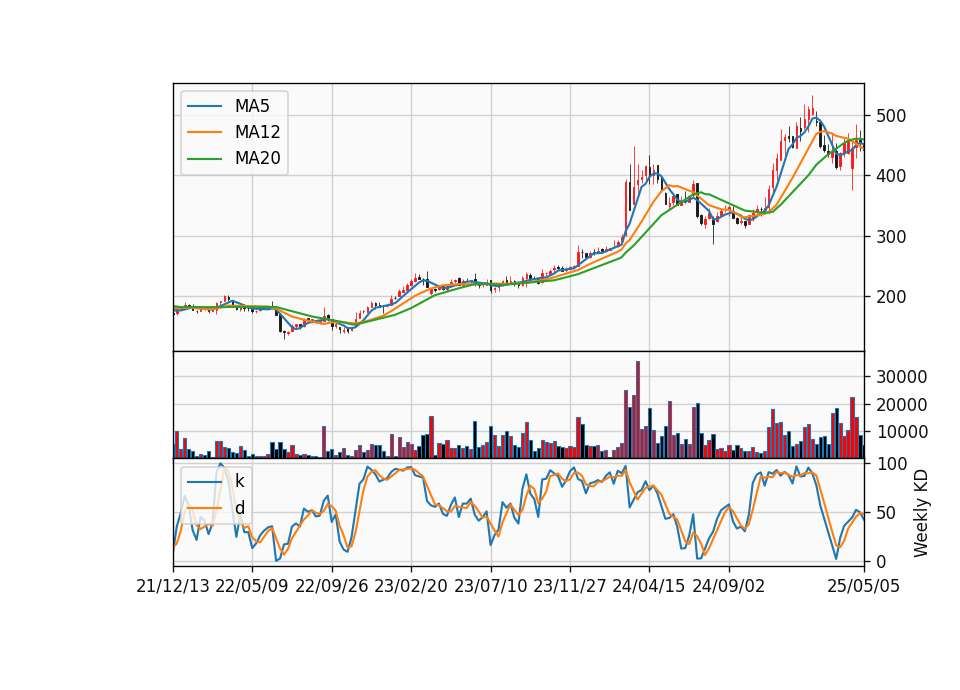This screenshot has width=960, height=690.
Task: Click the blue MA5 legend line sample
Action: click(204, 106)
